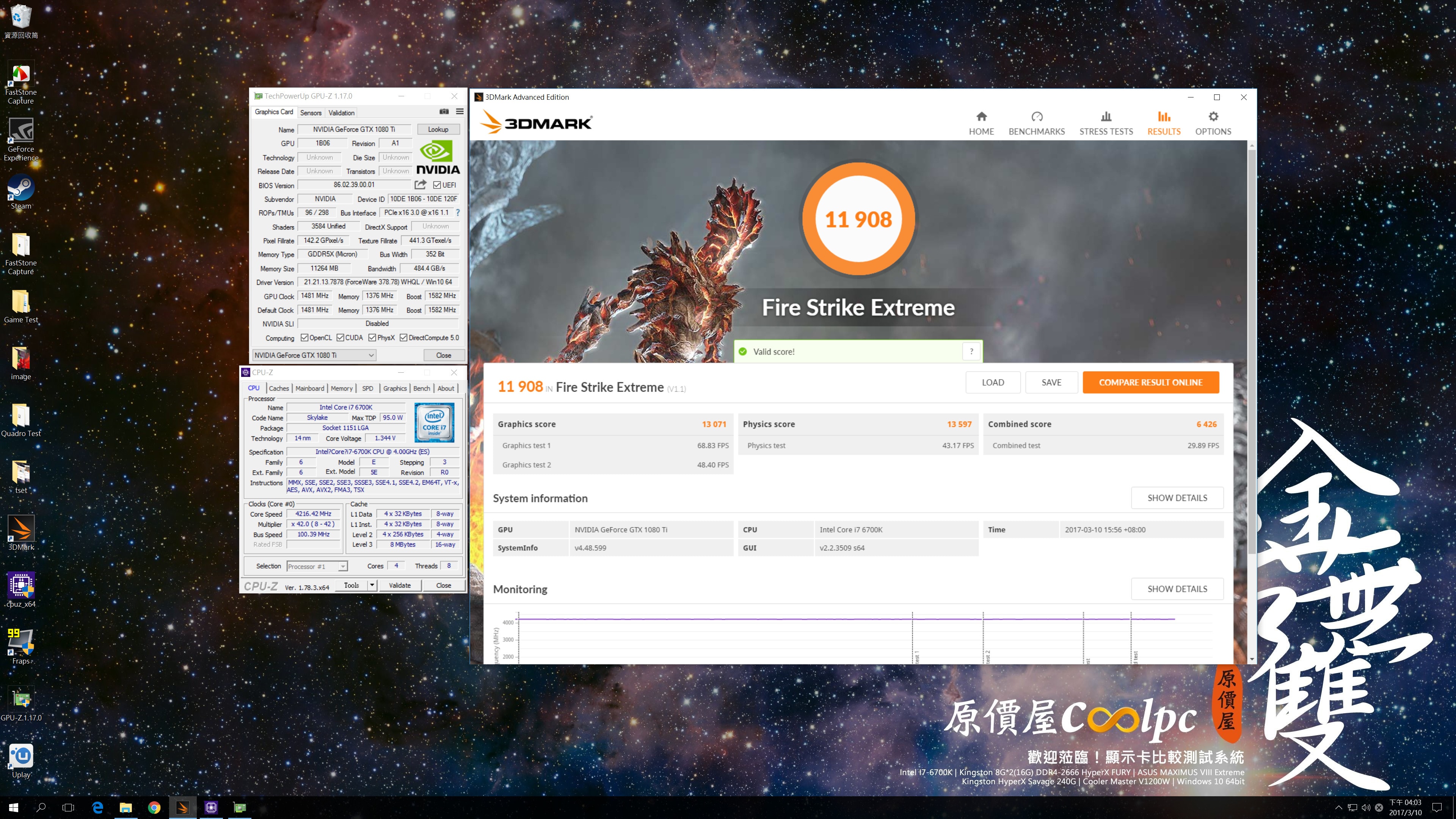
Task: Open the 3DMark desktop shortcut
Action: (21, 533)
